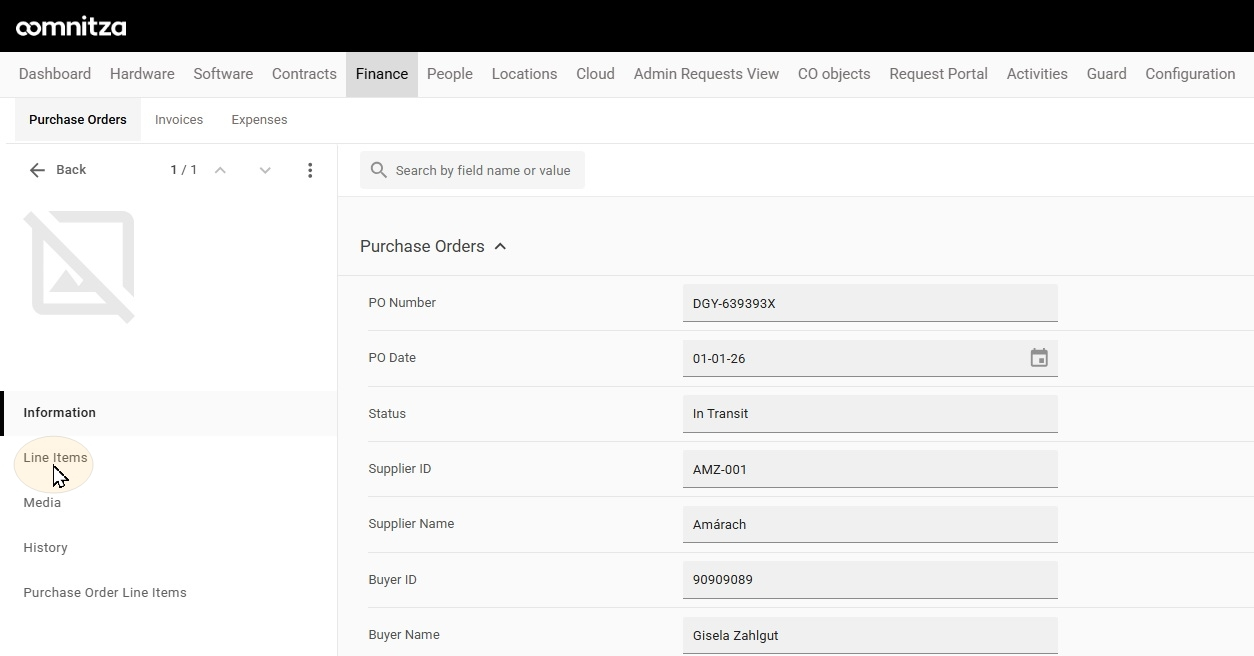The width and height of the screenshot is (1254, 656).
Task: Click the PO Number field
Action: pos(870,303)
